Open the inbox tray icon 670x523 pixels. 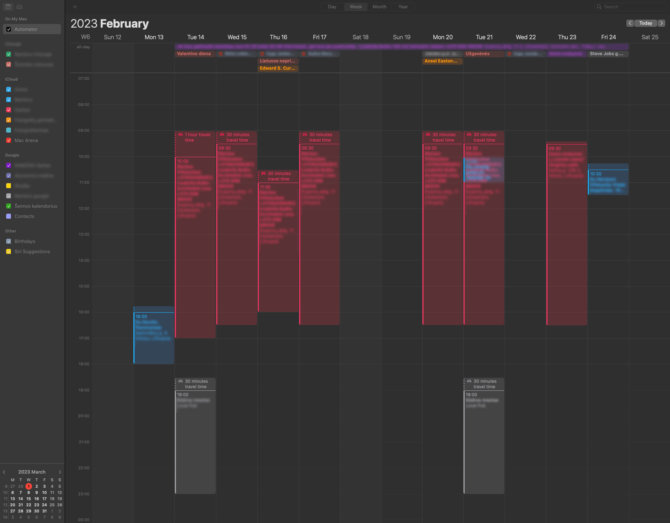click(19, 6)
